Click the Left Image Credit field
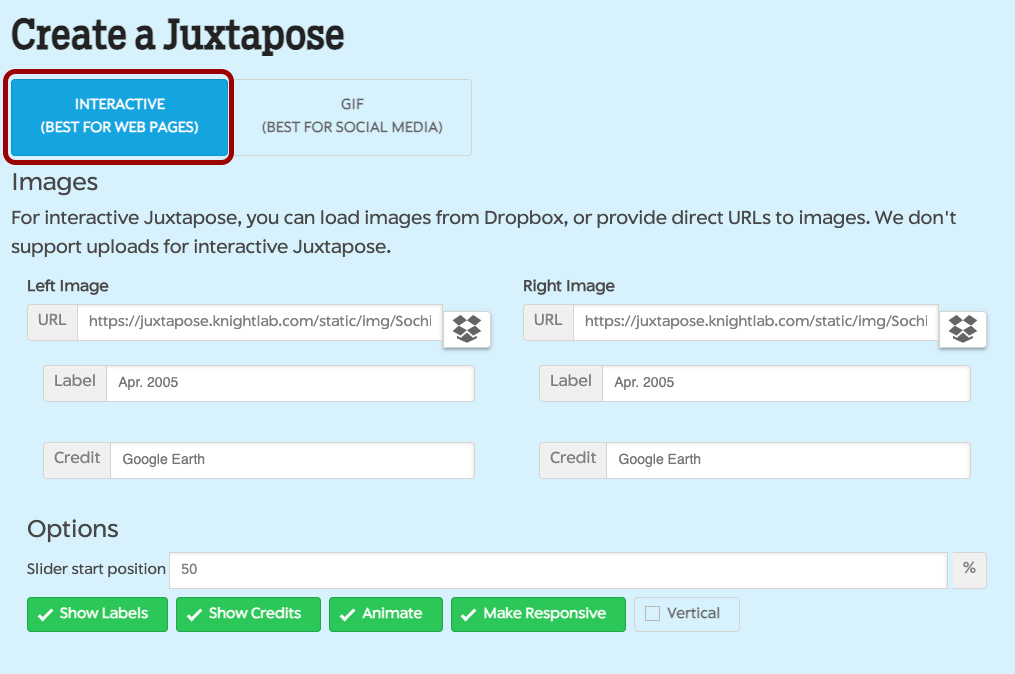The width and height of the screenshot is (1015, 674). (292, 460)
